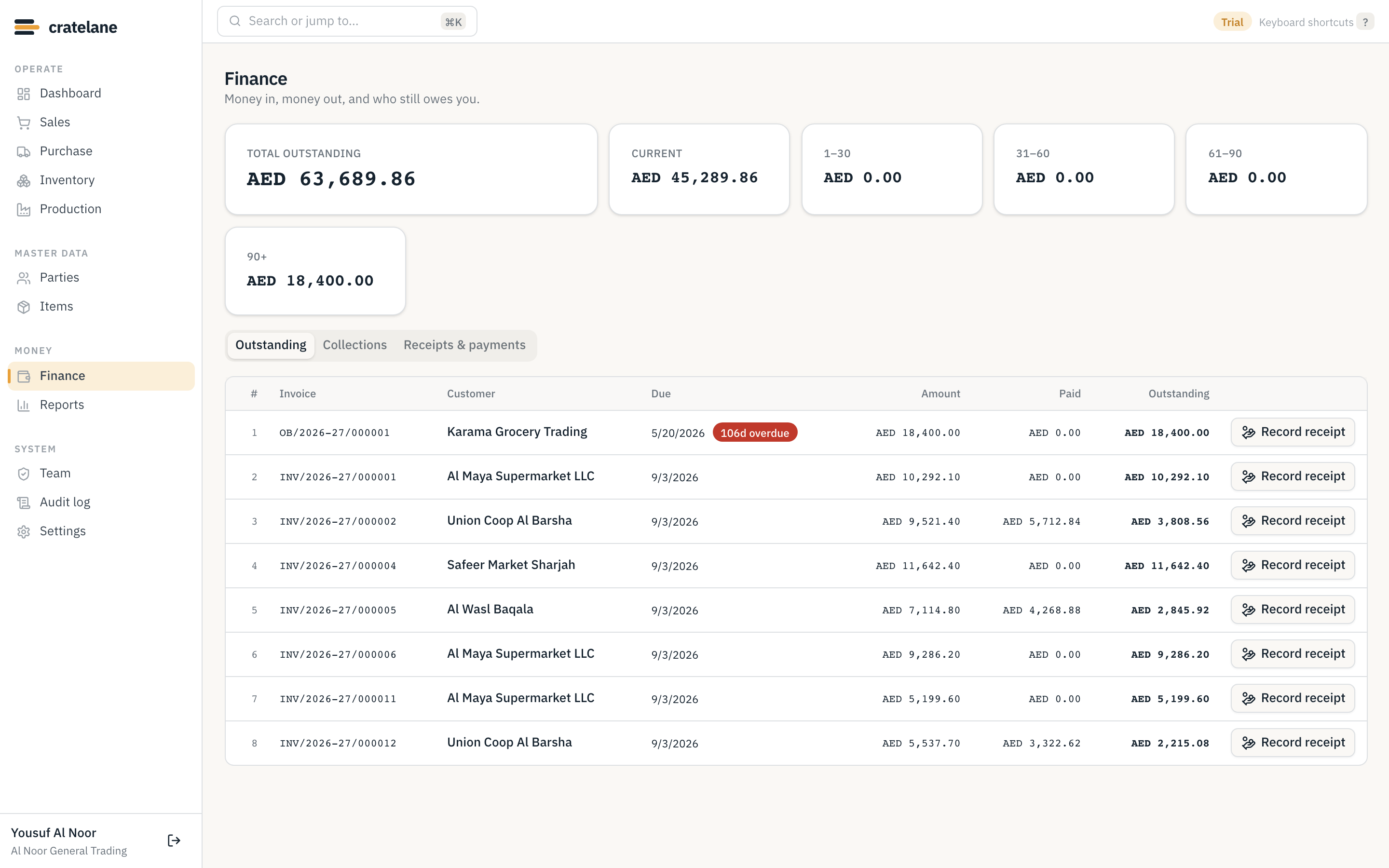Click the Trial badge
This screenshot has height=868, width=1389.
1232,22
